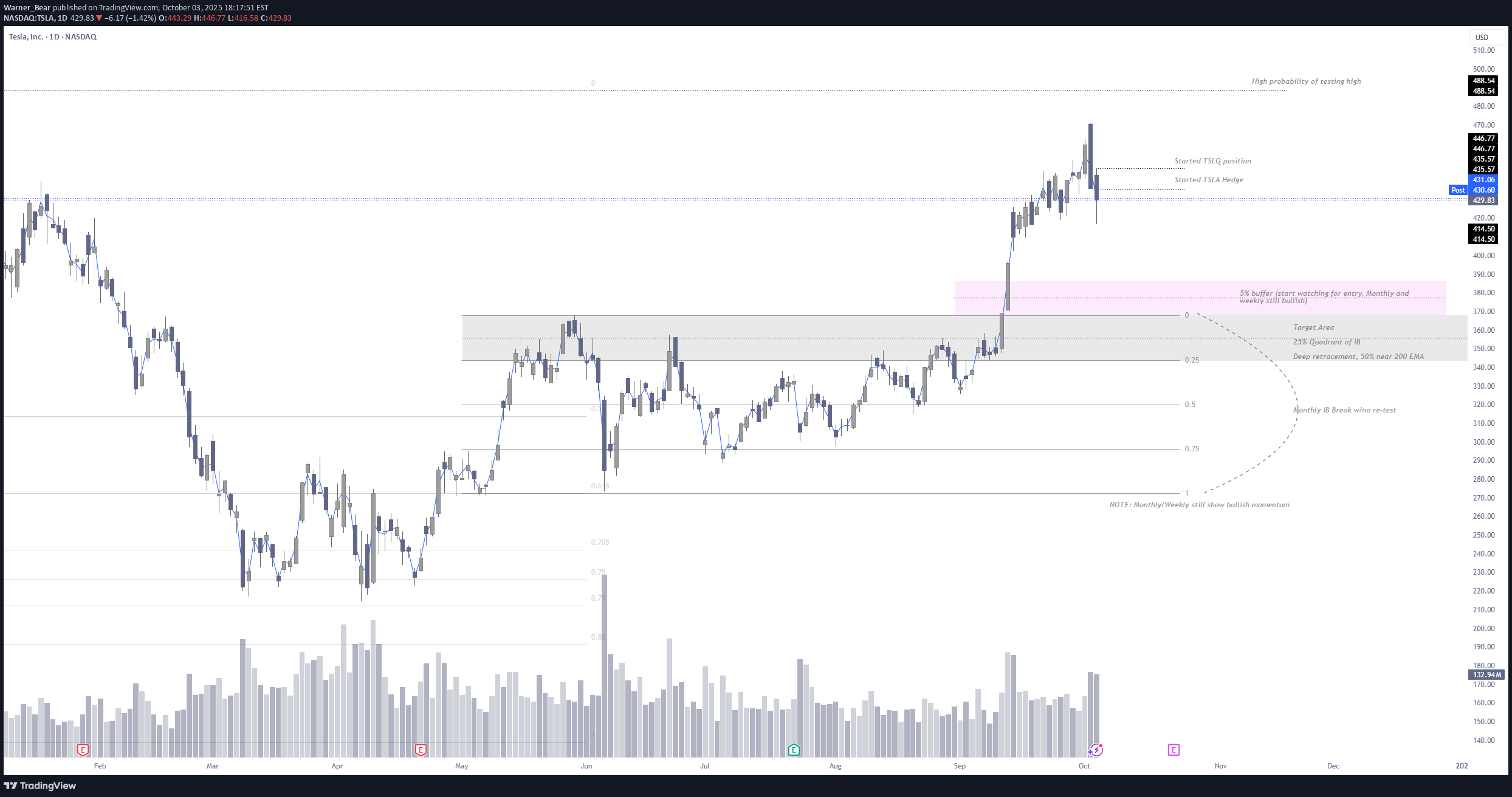Click the purple upcoming earnings marker
The image size is (1512, 797).
click(x=1174, y=750)
